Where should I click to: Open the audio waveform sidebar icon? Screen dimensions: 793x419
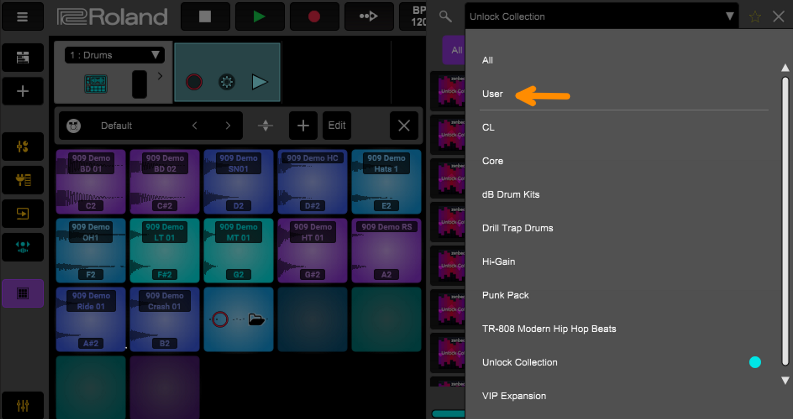coord(23,247)
